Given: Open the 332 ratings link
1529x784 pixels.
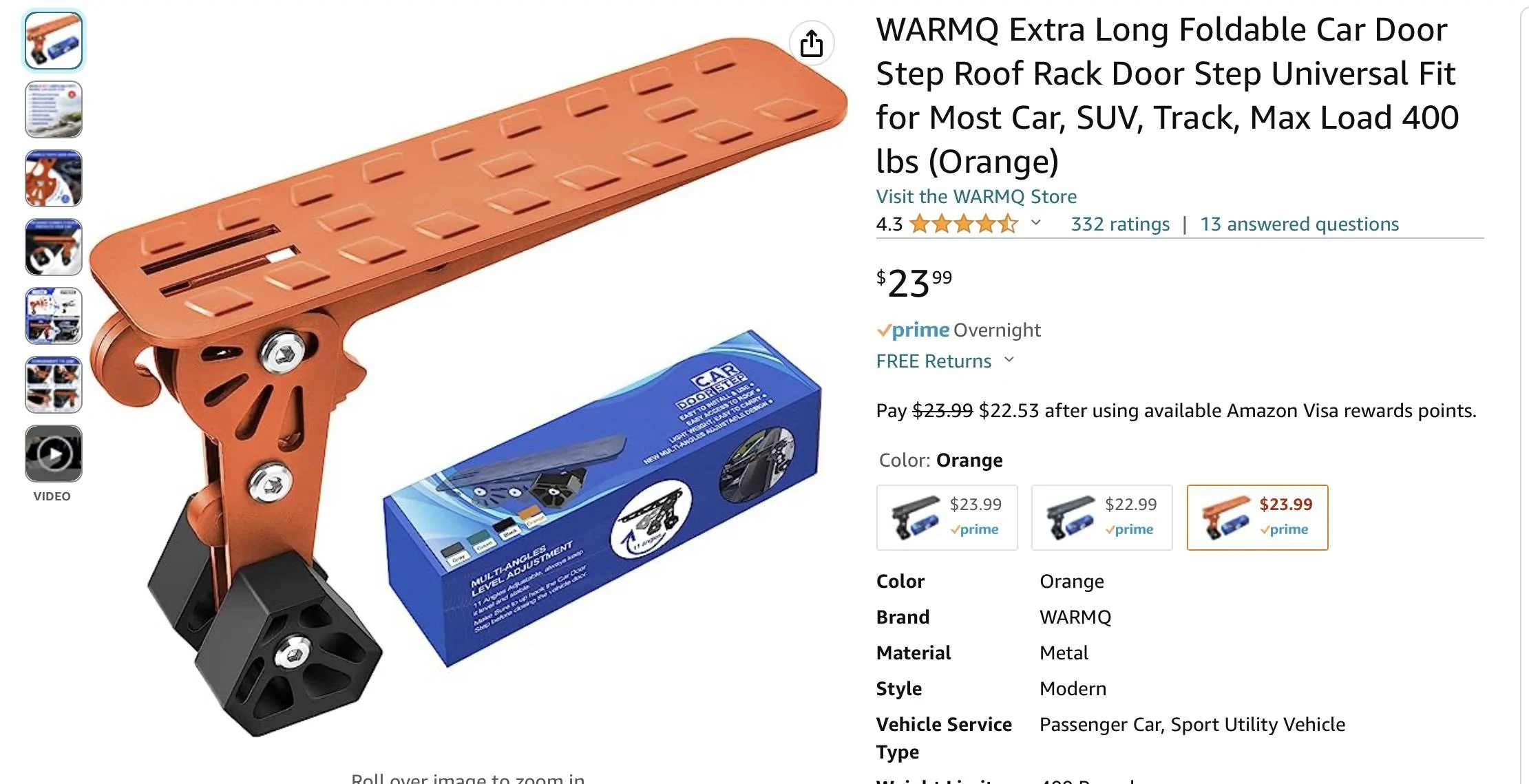Looking at the screenshot, I should 1120,224.
